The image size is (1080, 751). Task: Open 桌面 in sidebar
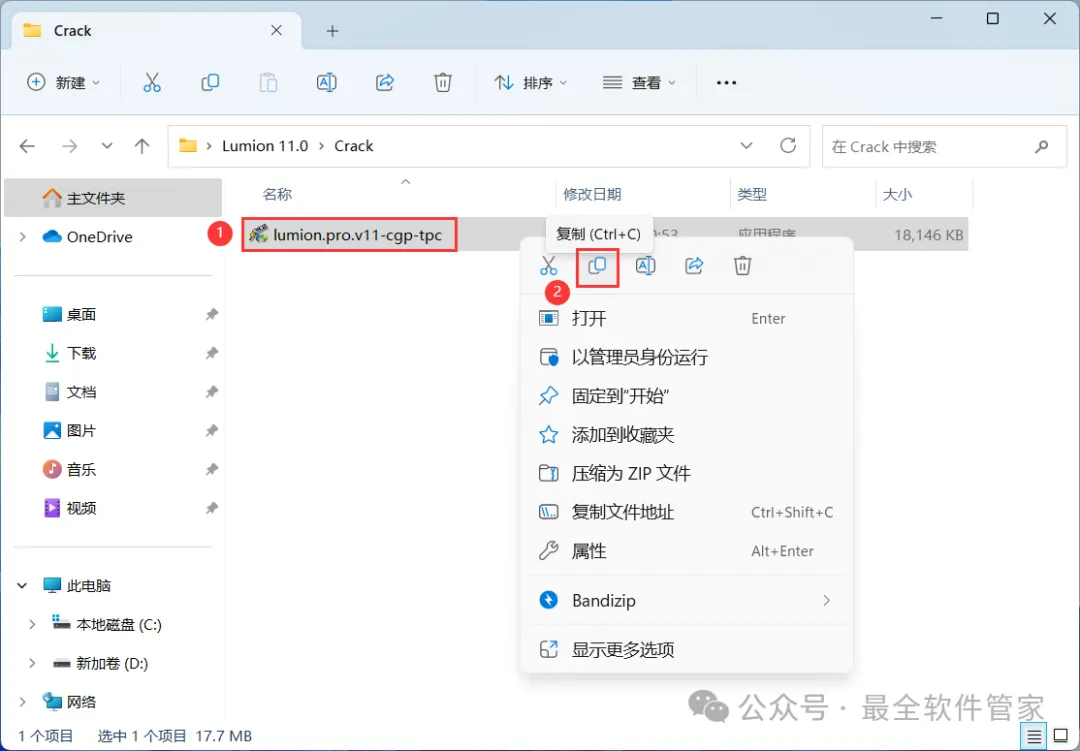click(81, 315)
